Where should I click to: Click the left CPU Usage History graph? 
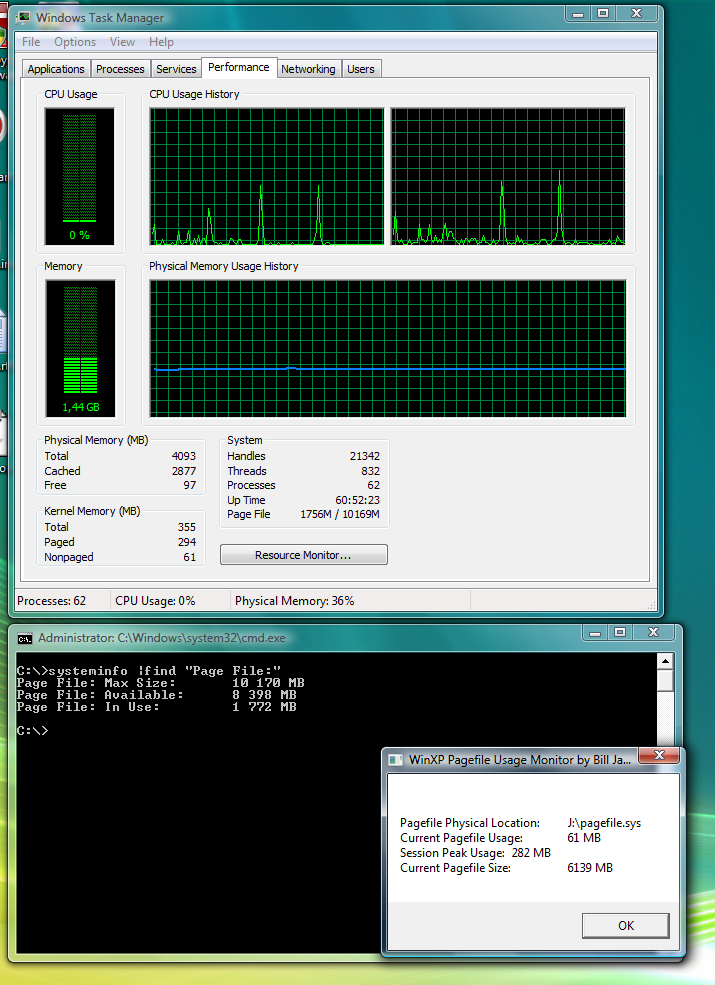(x=266, y=177)
